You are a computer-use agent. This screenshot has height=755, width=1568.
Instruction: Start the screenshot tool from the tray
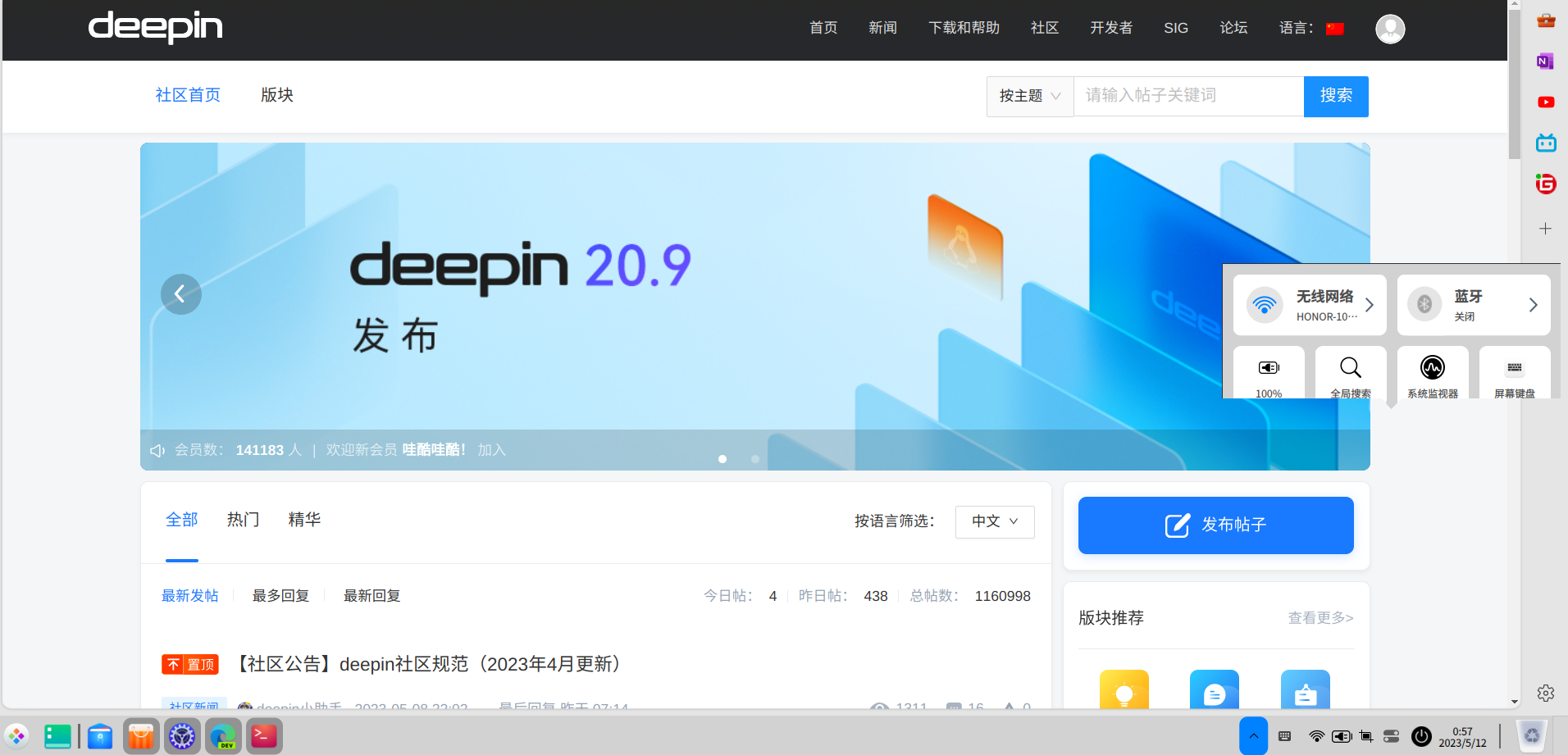[x=1366, y=736]
